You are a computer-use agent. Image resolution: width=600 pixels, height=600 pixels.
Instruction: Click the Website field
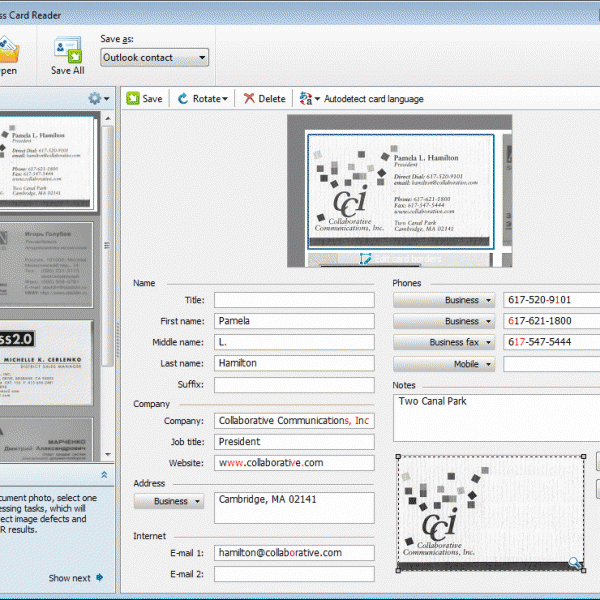[294, 463]
